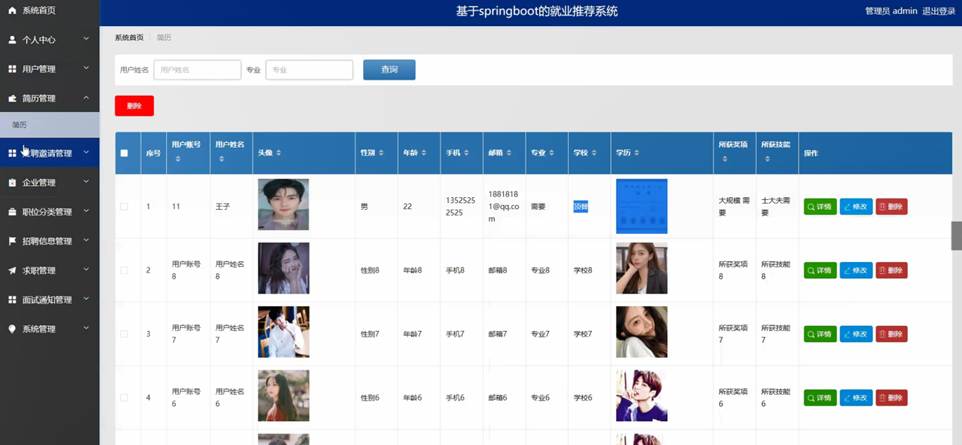
Task: Click 系统首页 breadcrumb link
Action: [x=129, y=37]
